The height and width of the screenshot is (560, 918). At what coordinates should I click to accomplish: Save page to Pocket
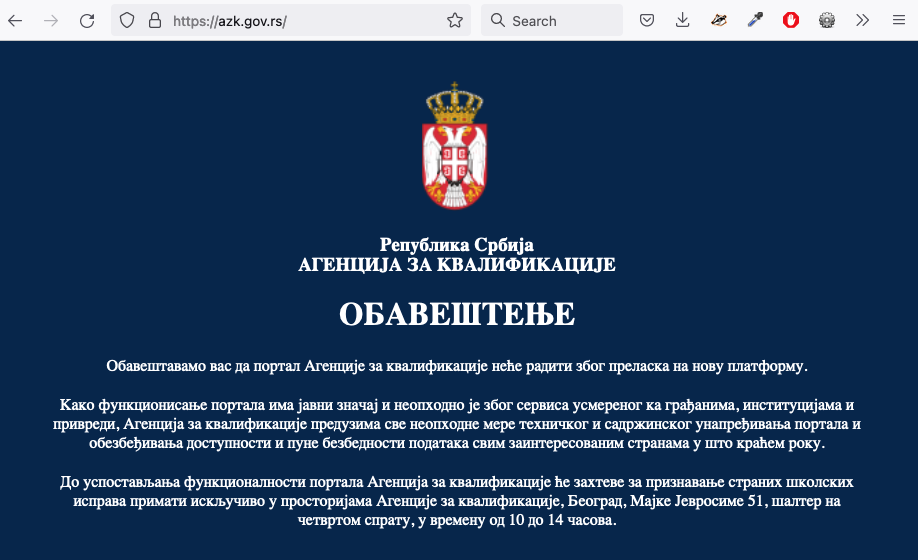[647, 21]
